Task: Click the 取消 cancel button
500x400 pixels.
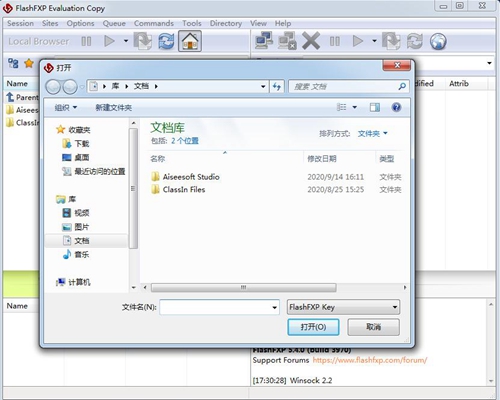Action: coord(373,327)
